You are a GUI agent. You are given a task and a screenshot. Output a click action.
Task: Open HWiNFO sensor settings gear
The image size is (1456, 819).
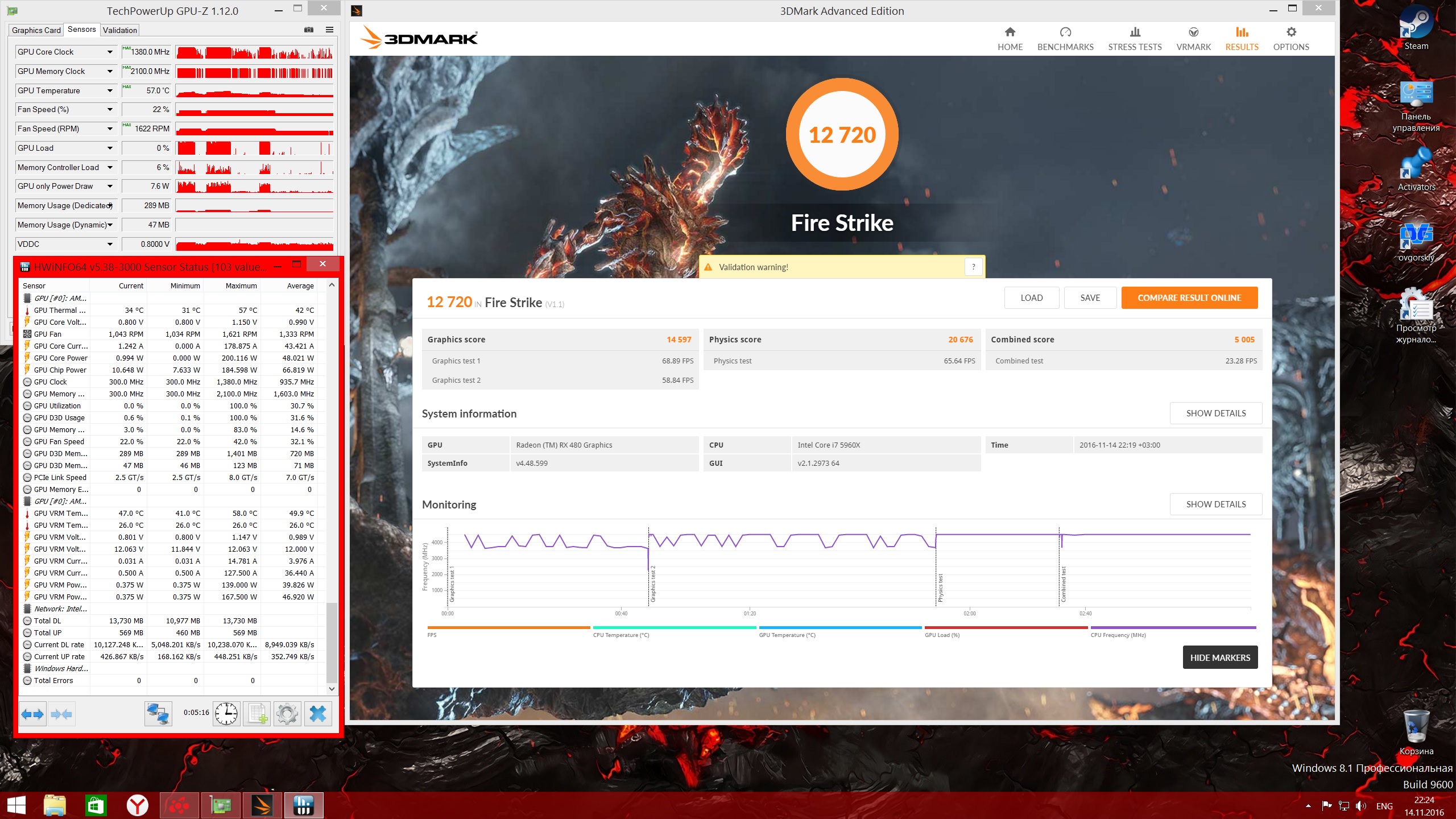(x=287, y=714)
